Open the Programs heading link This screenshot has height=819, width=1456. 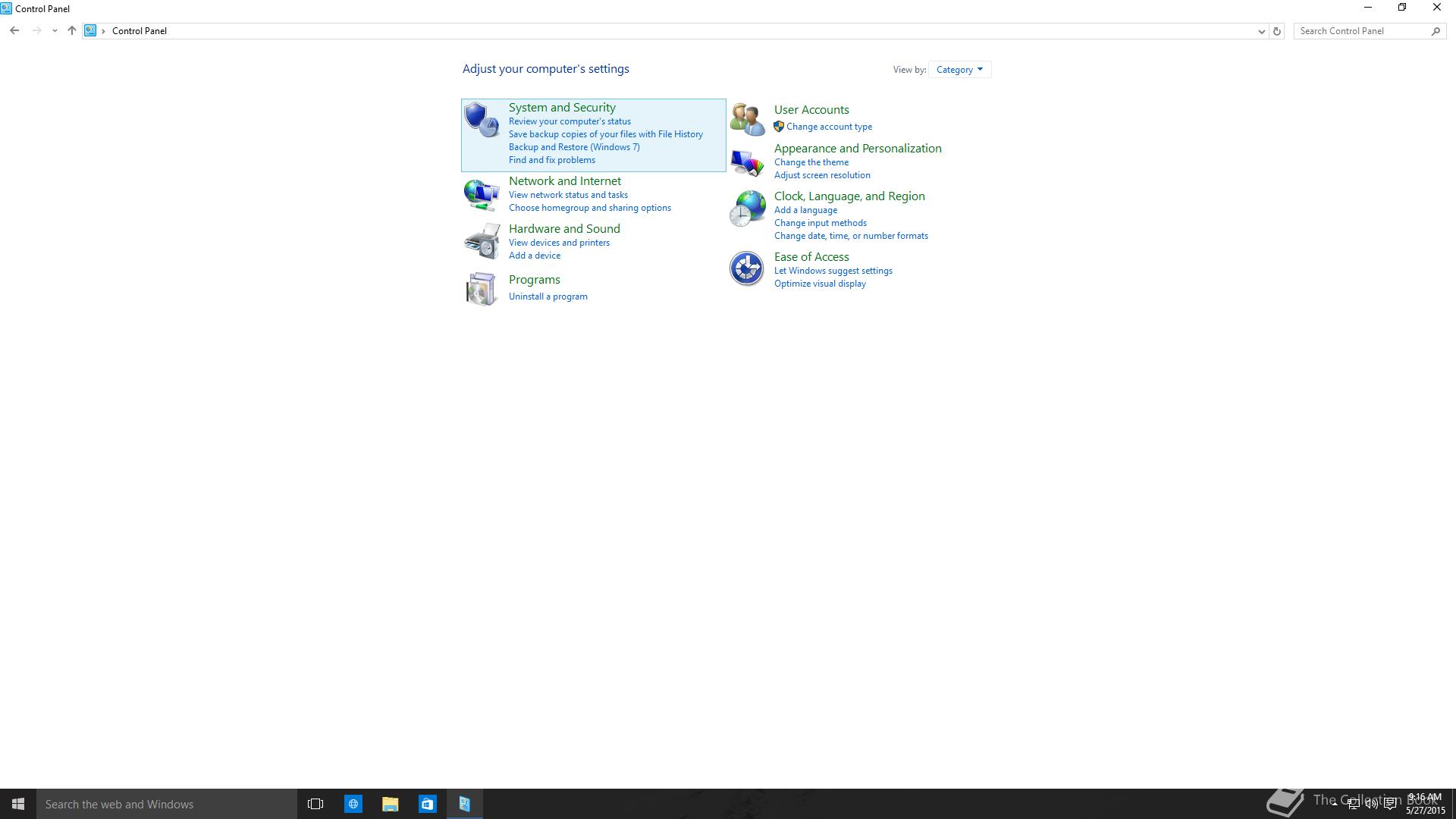(535, 280)
